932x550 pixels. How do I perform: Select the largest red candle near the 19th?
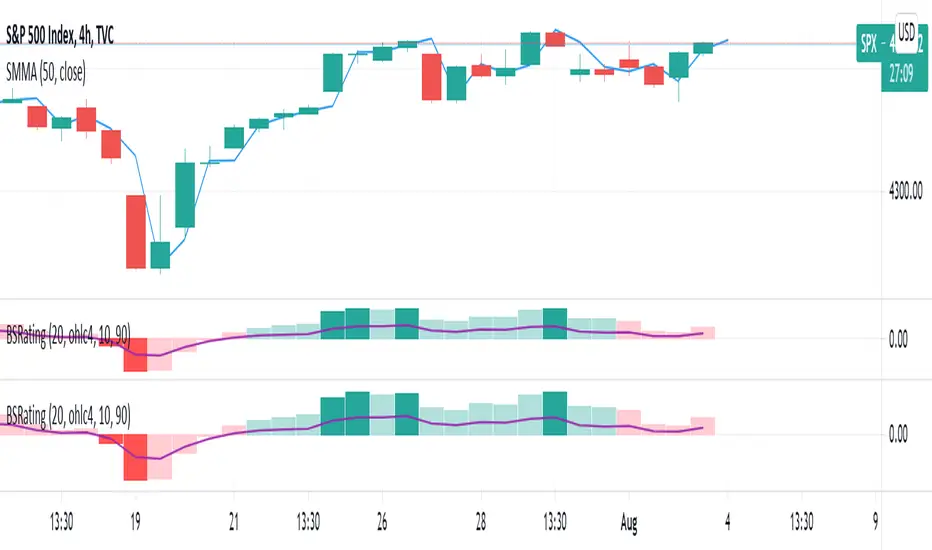pos(136,232)
